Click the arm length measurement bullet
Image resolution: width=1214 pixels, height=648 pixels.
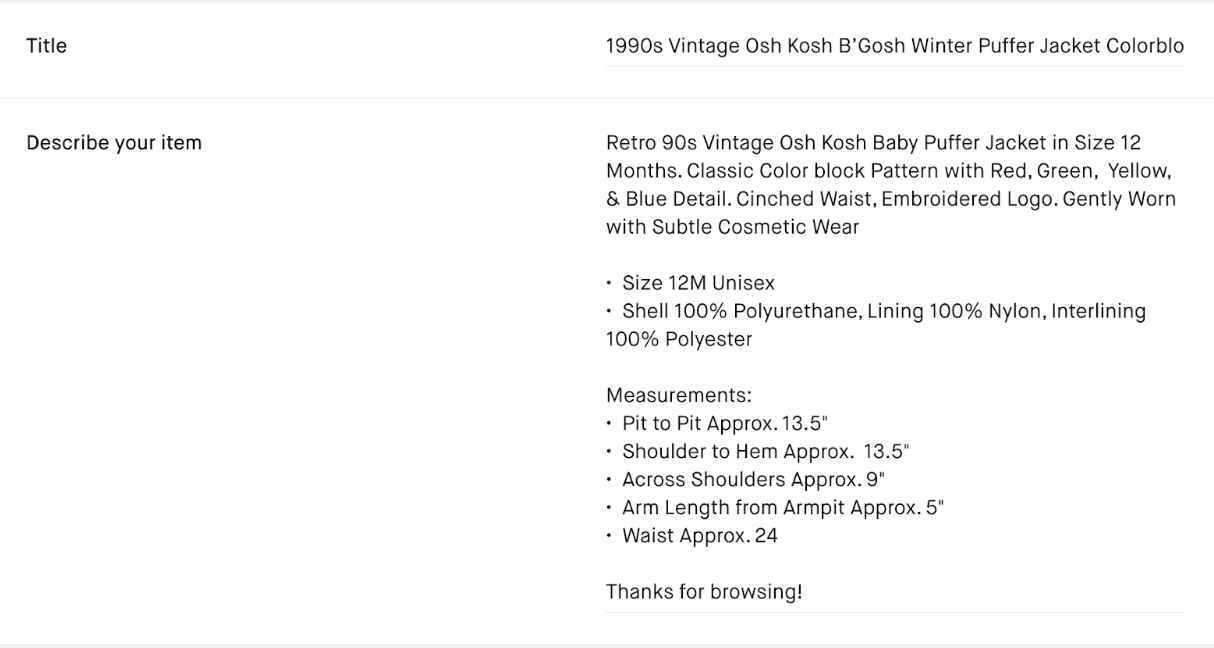tap(777, 507)
